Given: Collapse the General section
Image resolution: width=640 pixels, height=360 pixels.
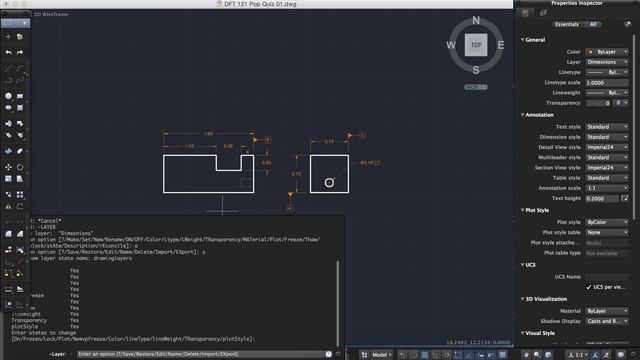Looking at the screenshot, I should pos(522,40).
